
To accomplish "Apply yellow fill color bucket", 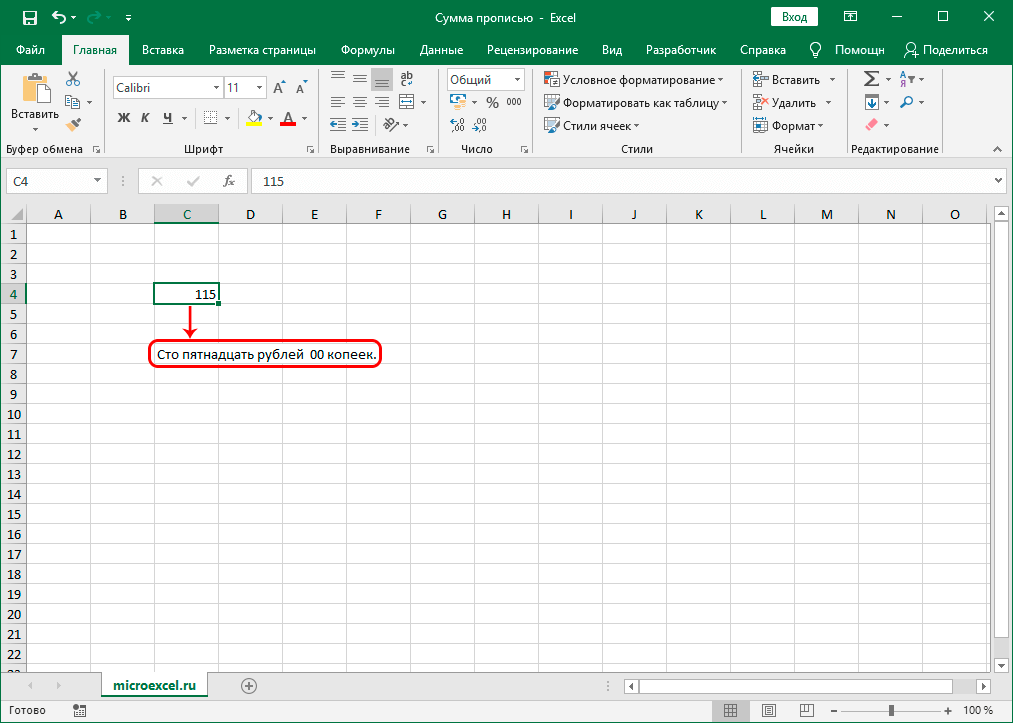I will tap(254, 118).
